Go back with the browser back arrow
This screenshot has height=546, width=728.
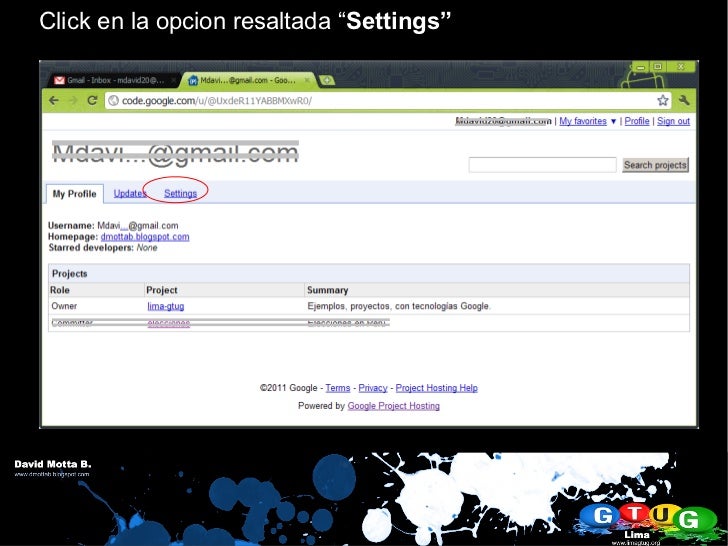coord(54,100)
